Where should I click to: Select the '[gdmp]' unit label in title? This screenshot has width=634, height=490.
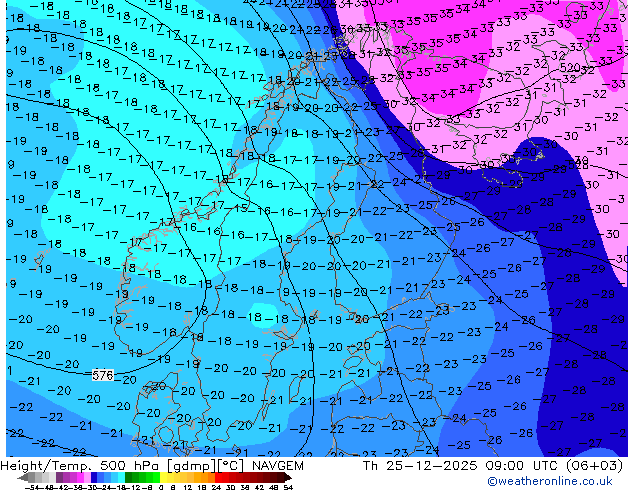tap(192, 466)
